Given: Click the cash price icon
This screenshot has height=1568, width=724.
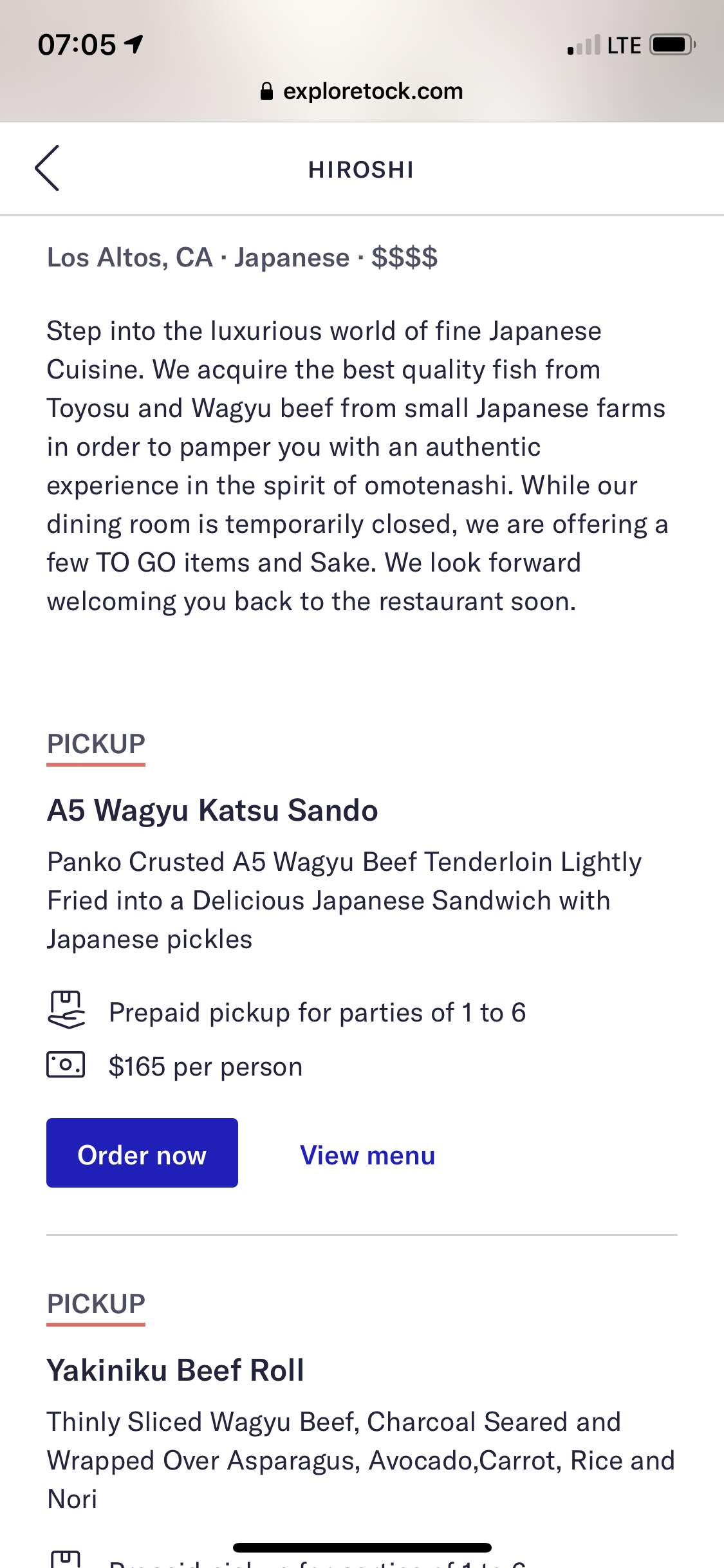Looking at the screenshot, I should 66,1065.
